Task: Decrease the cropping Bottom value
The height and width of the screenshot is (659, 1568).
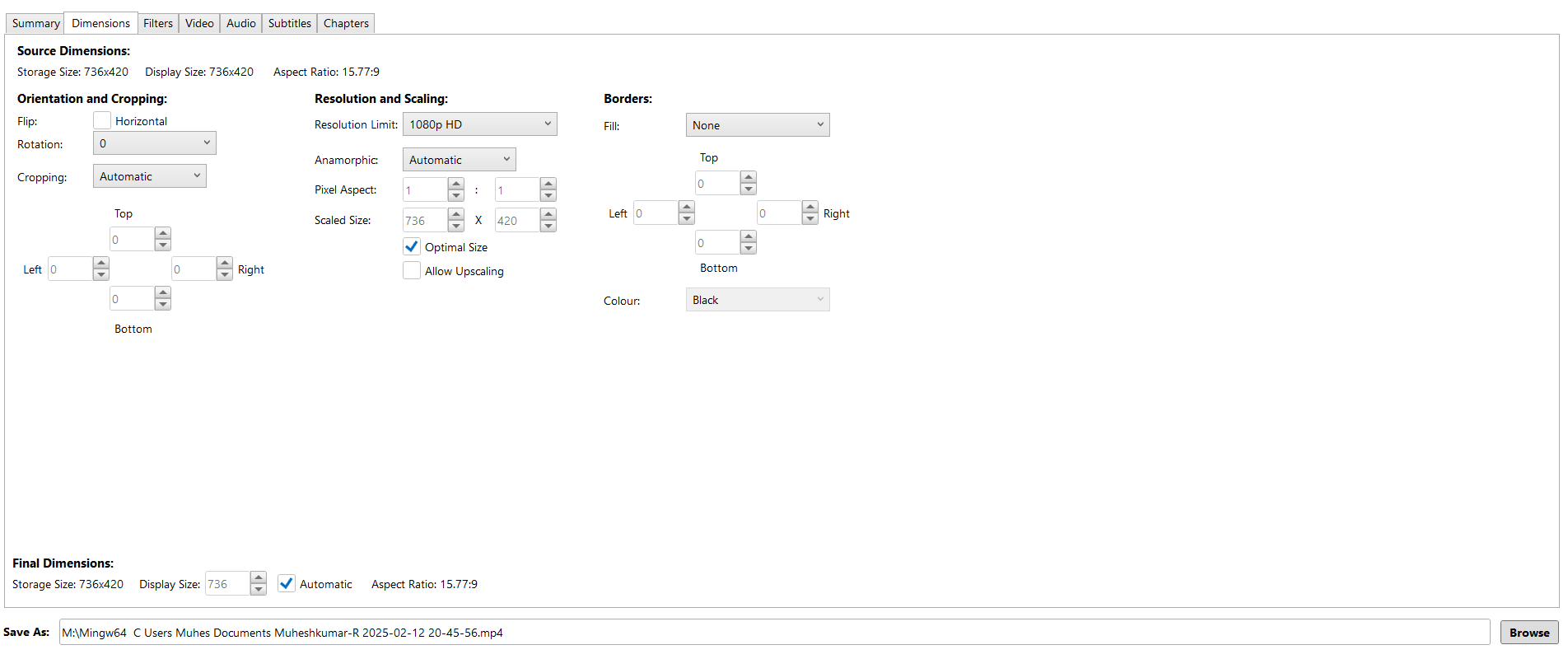Action: pyautogui.click(x=163, y=304)
